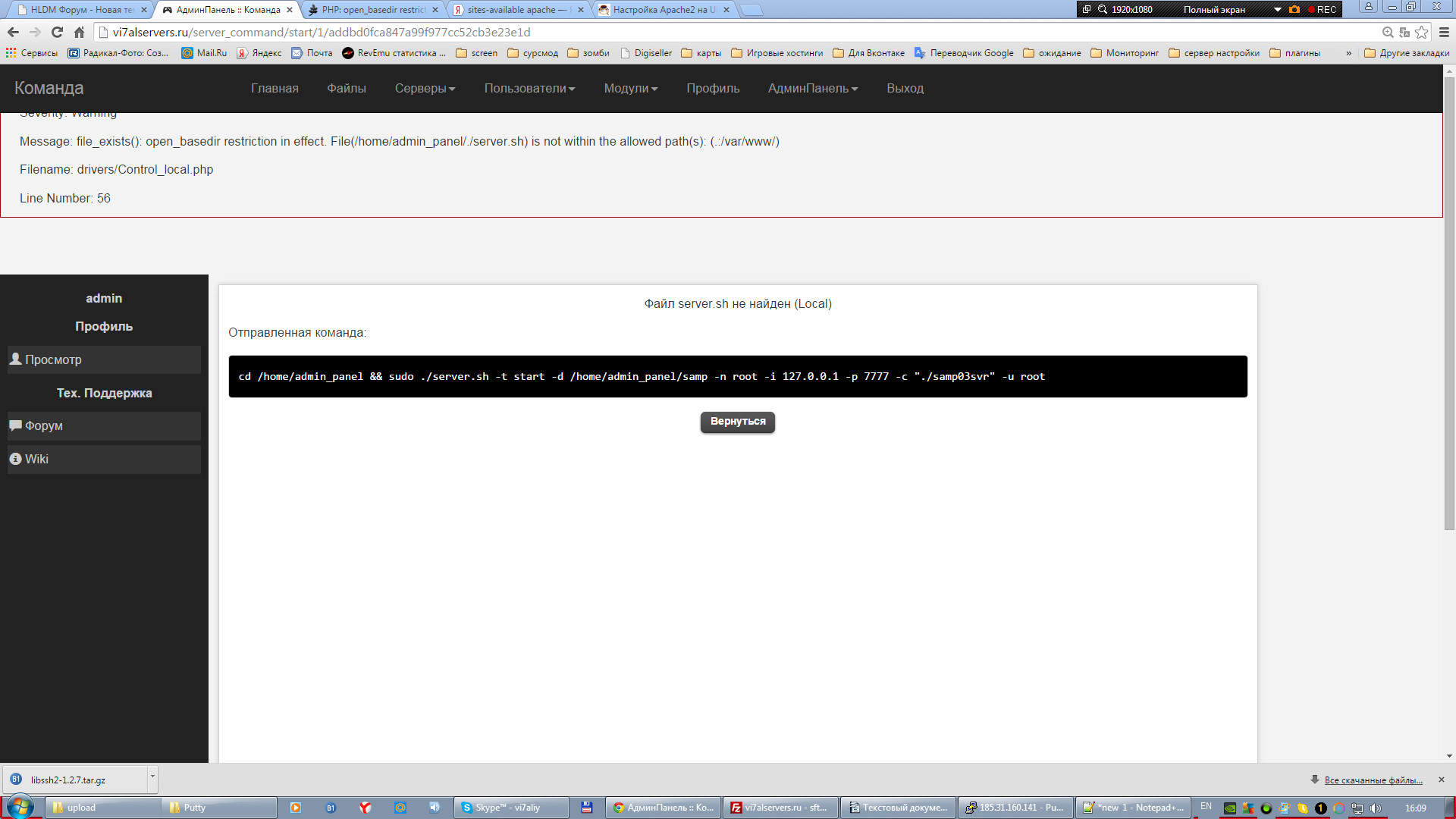Click the Просмотр user icon in sidebar
1456x819 pixels.
coord(15,359)
